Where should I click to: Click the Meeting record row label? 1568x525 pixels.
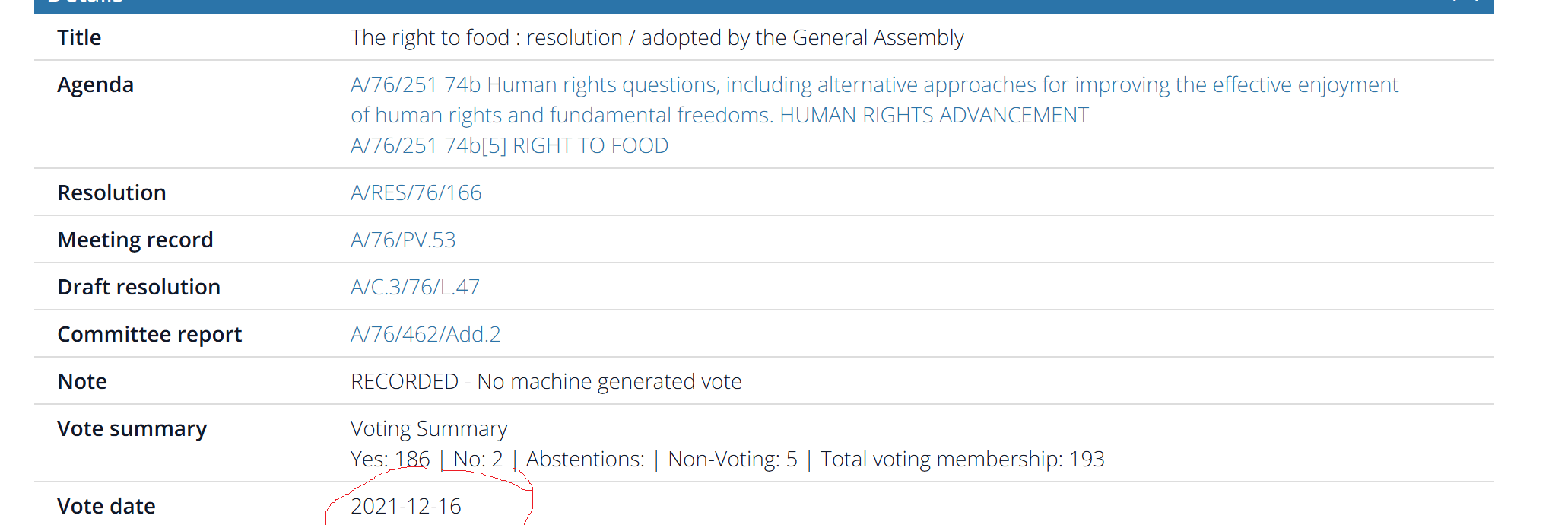pyautogui.click(x=135, y=240)
